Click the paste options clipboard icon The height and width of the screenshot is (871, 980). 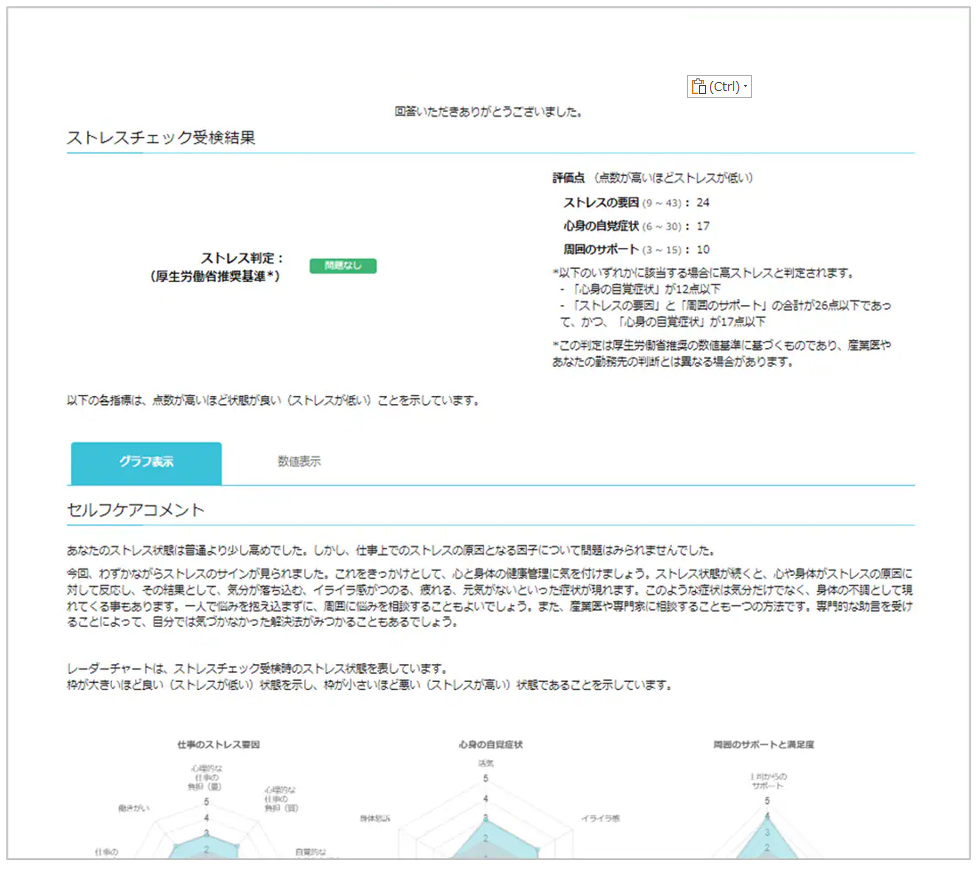click(699, 86)
